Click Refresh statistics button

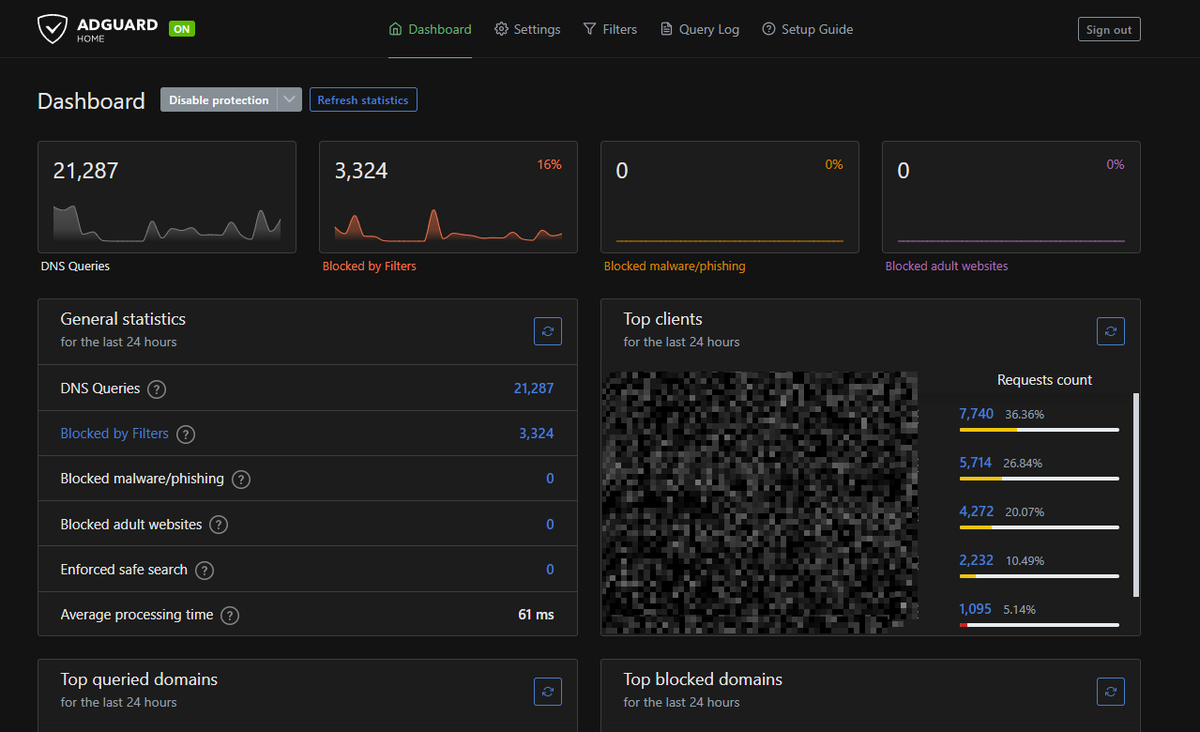[363, 100]
